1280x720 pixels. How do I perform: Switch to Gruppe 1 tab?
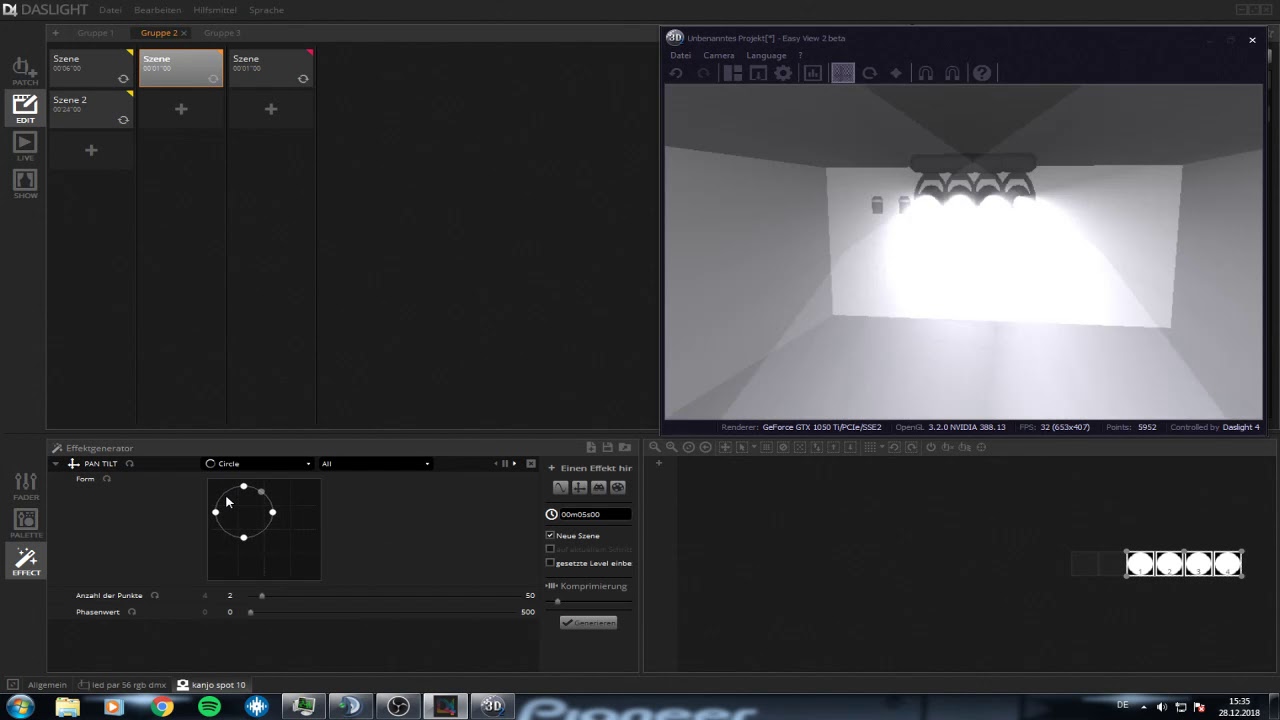point(95,33)
